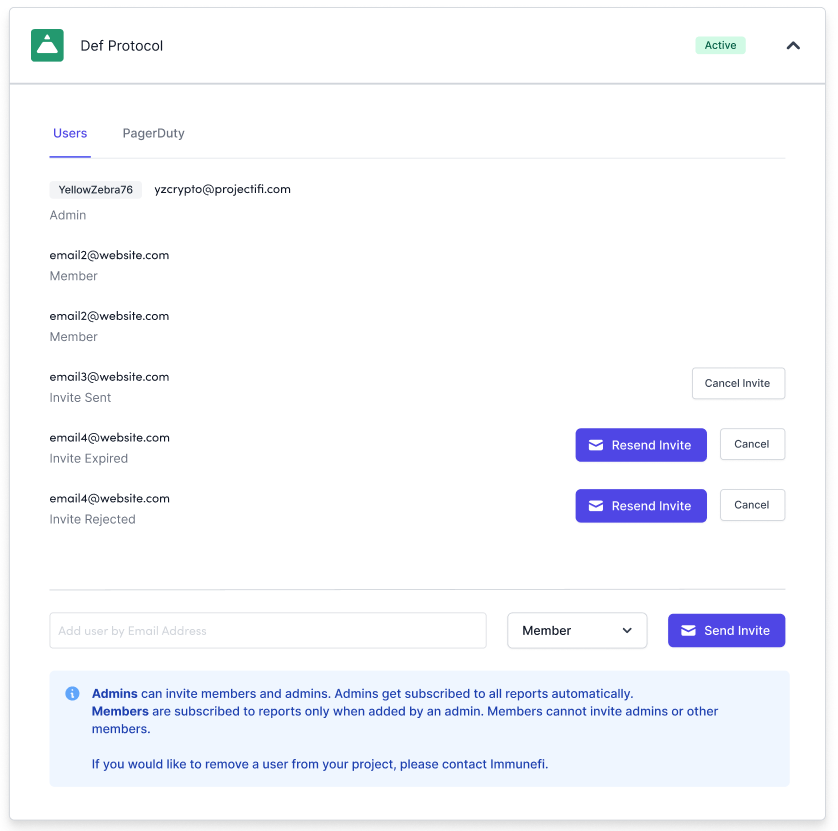Click the Active status badge
The width and height of the screenshot is (838, 831).
point(720,45)
